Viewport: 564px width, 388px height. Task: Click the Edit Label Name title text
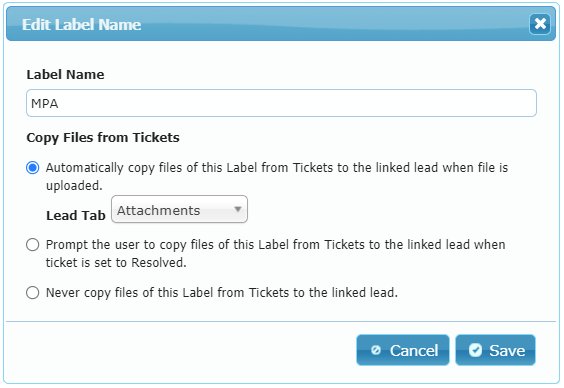click(x=81, y=24)
